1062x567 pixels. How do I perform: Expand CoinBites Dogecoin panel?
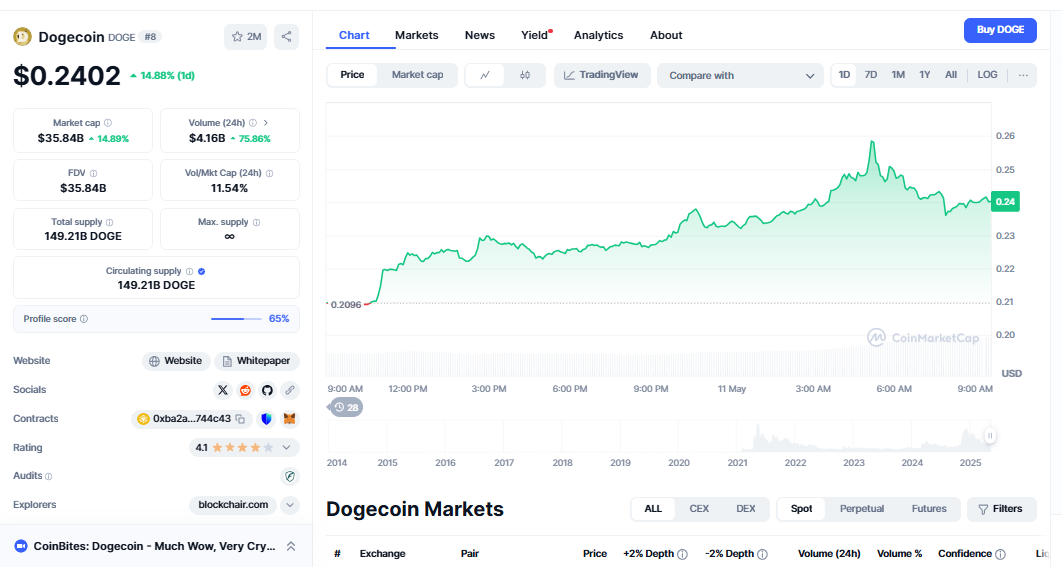291,546
